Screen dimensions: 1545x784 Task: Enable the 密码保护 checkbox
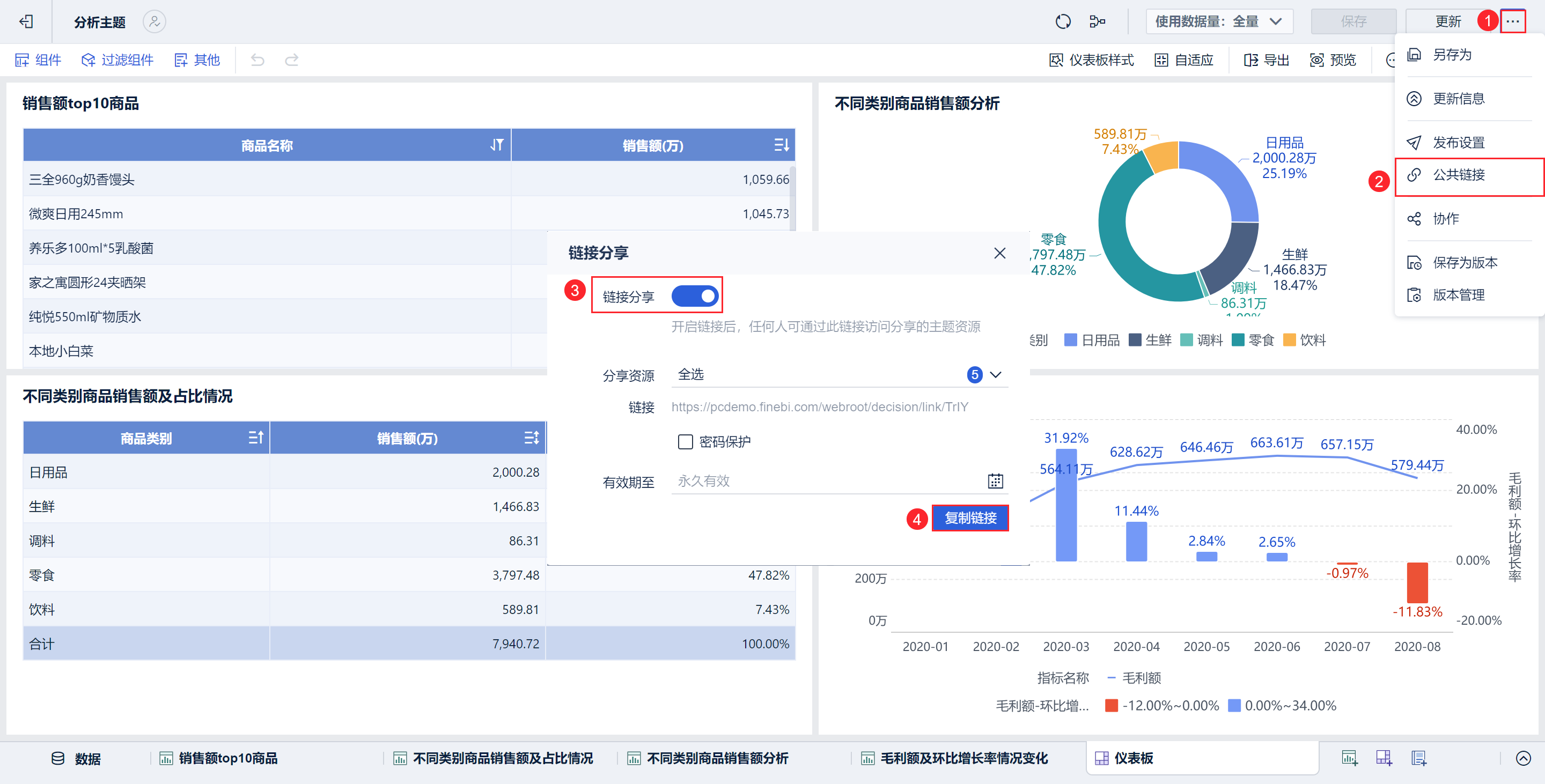click(685, 442)
